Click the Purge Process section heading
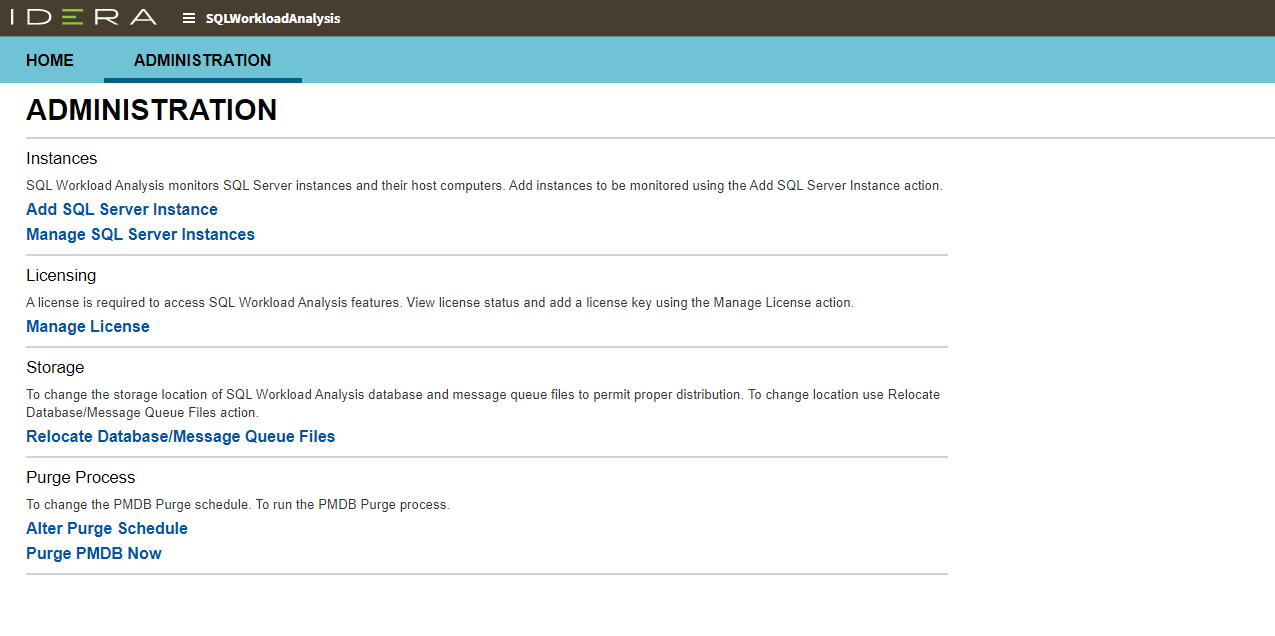 pos(81,477)
